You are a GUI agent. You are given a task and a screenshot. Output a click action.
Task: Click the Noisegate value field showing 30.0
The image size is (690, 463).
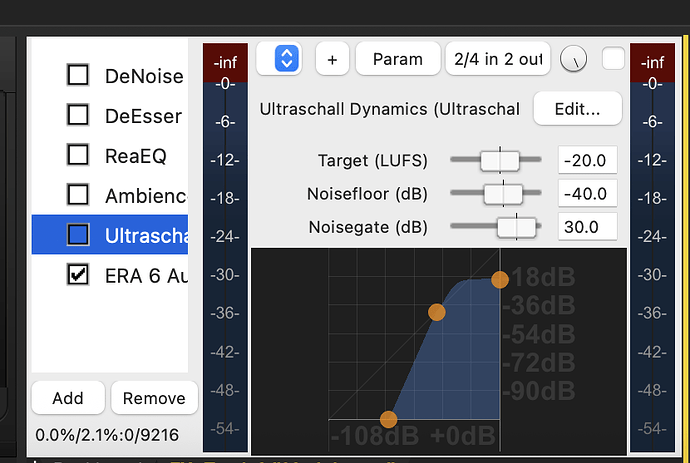tap(587, 227)
